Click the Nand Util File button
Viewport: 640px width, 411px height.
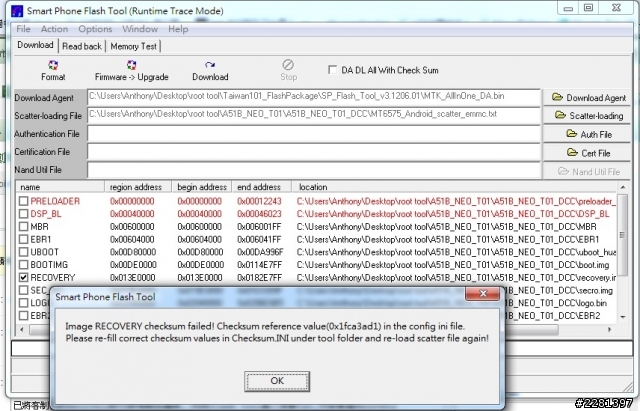coord(587,172)
